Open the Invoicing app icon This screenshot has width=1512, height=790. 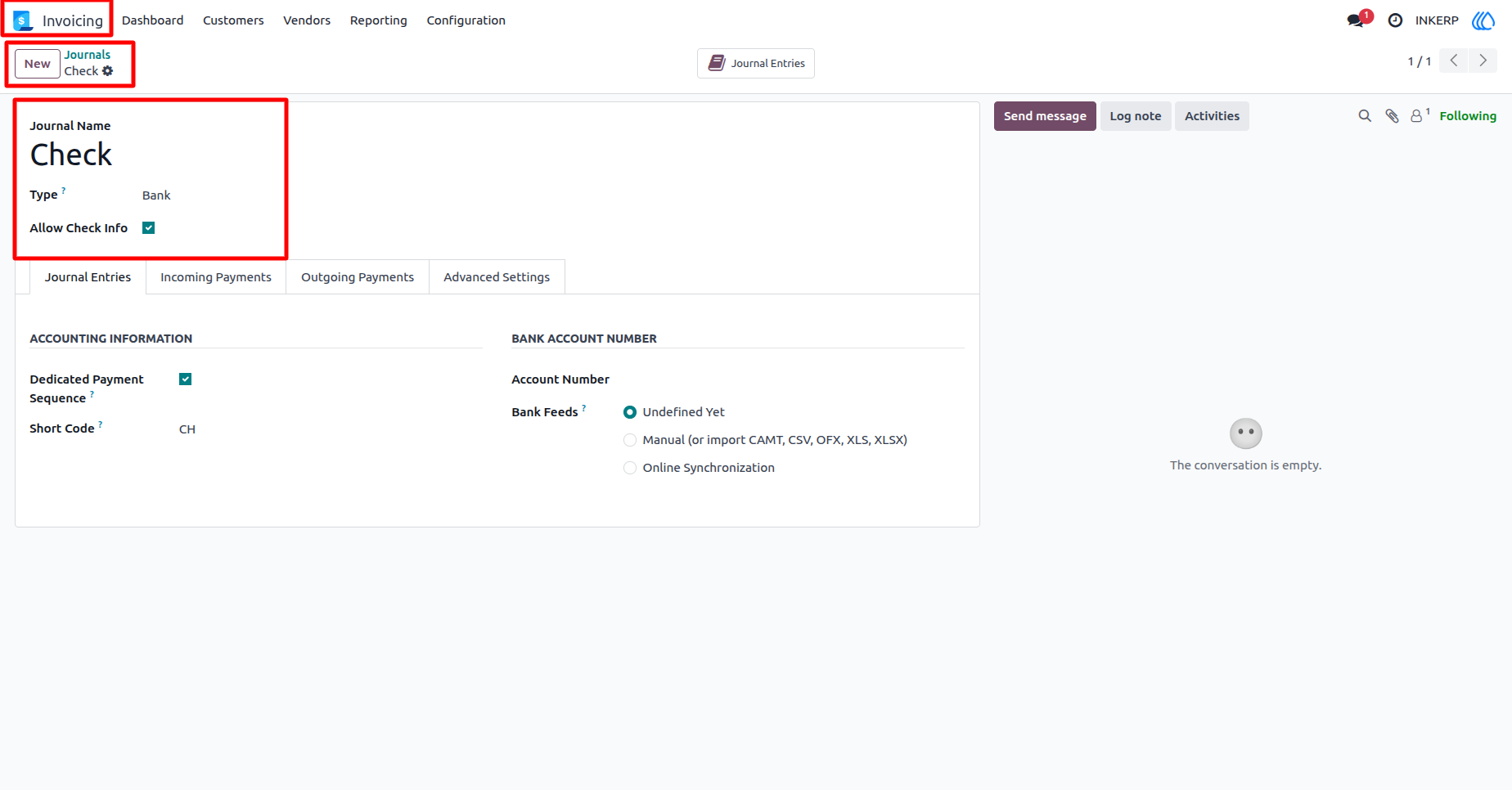point(22,20)
